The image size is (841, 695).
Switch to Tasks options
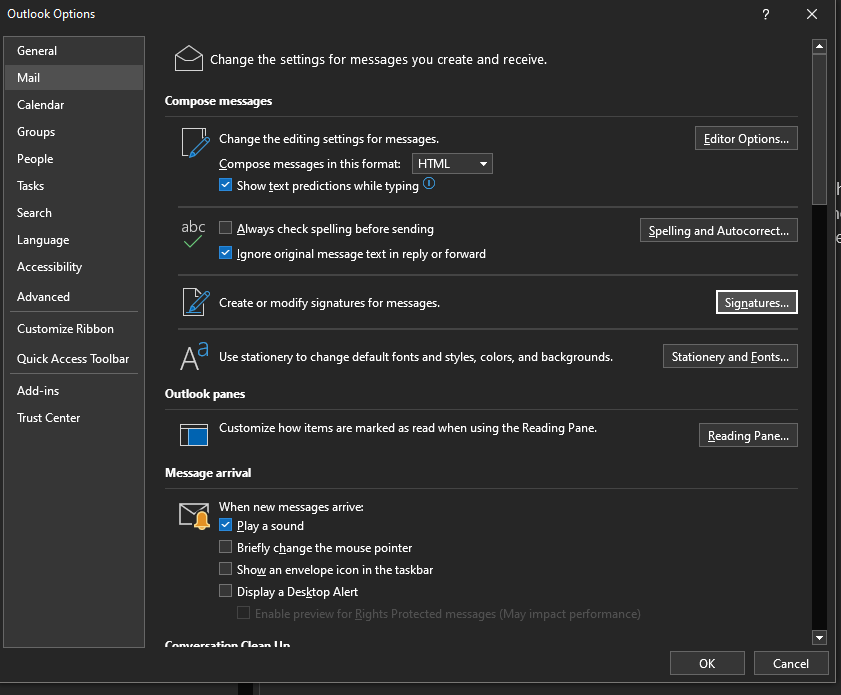pyautogui.click(x=74, y=186)
